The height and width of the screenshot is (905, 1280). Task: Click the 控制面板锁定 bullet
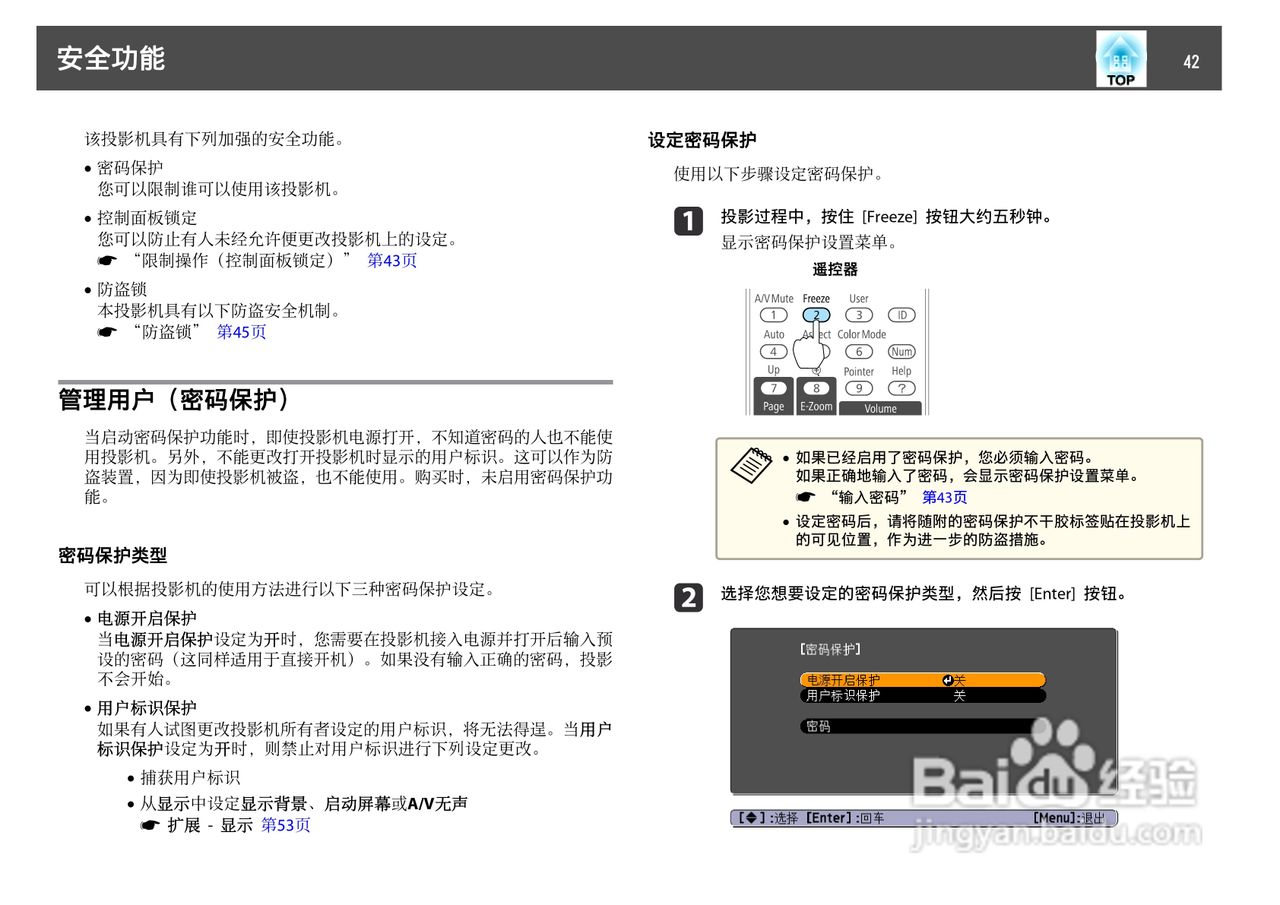pos(147,217)
